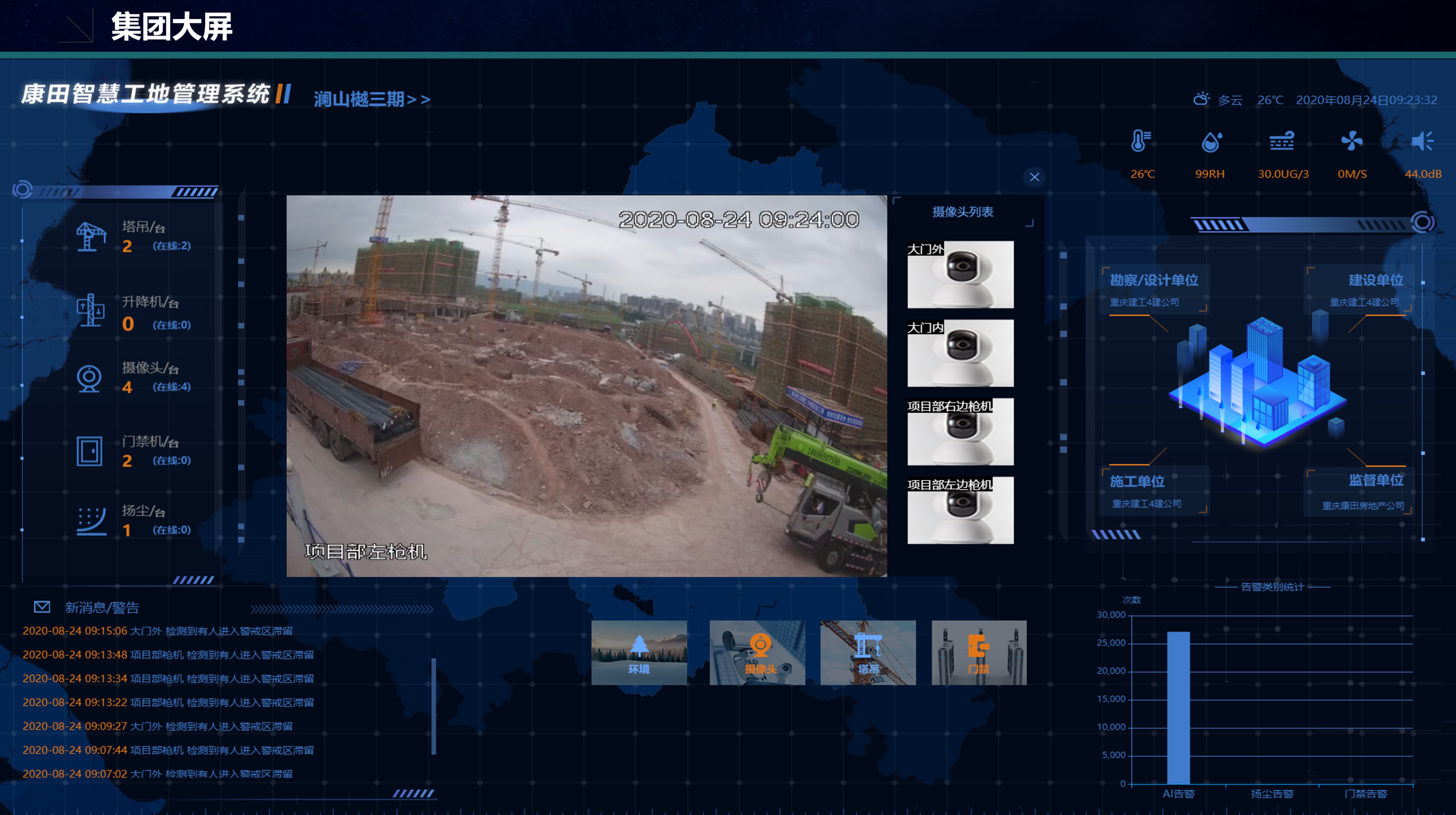Click the access control (门禁机) door icon

(x=89, y=451)
